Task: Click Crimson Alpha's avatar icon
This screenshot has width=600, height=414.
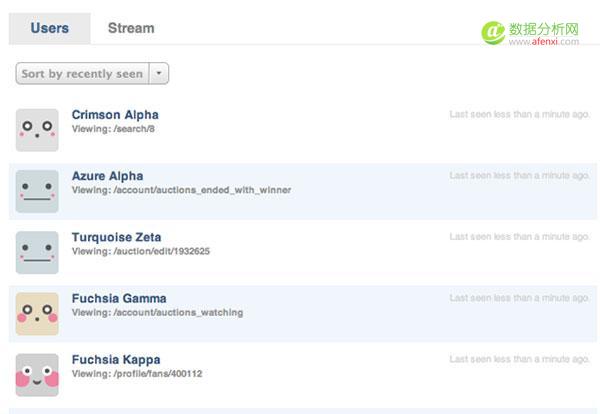Action: click(37, 130)
